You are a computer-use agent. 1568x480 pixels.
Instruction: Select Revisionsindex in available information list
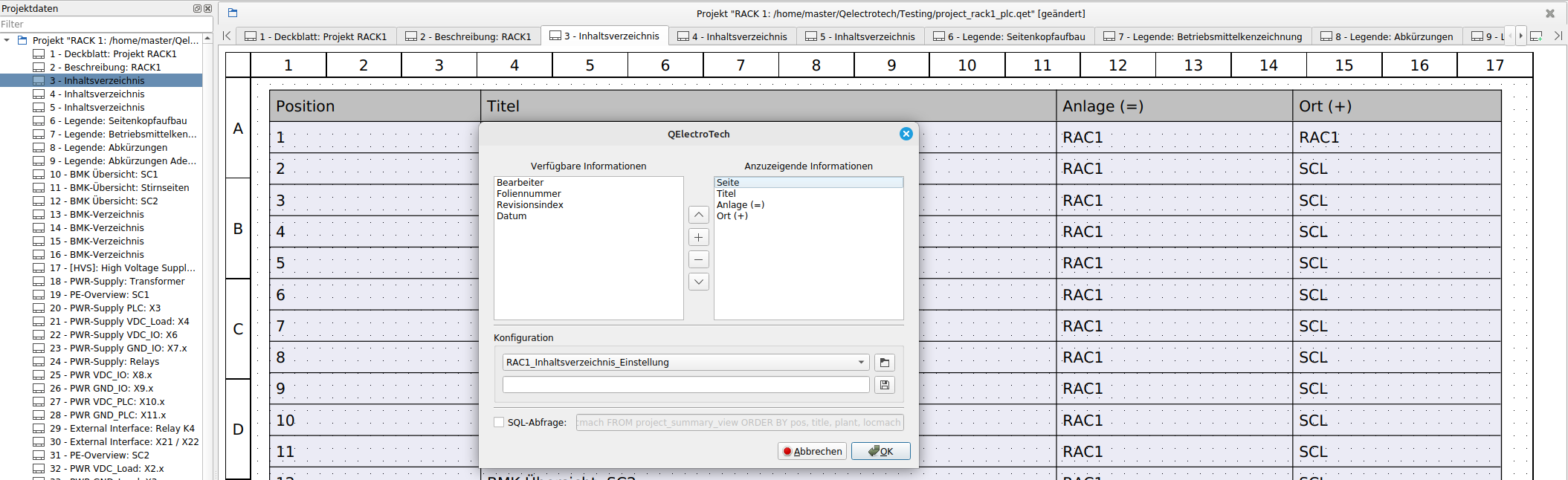(x=529, y=205)
